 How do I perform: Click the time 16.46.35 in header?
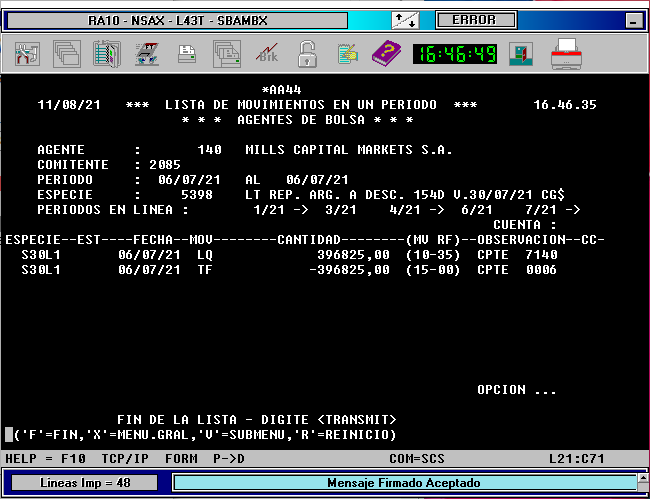565,105
